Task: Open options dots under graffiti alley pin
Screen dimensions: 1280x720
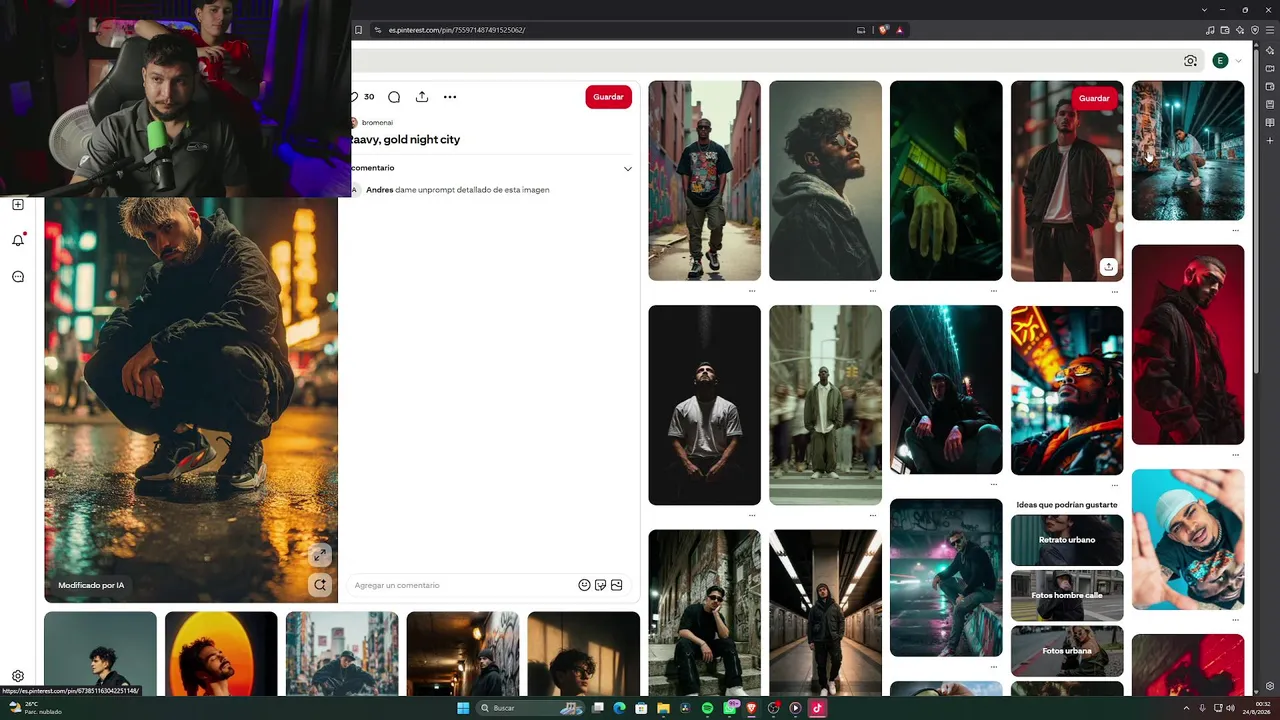Action: pyautogui.click(x=752, y=292)
